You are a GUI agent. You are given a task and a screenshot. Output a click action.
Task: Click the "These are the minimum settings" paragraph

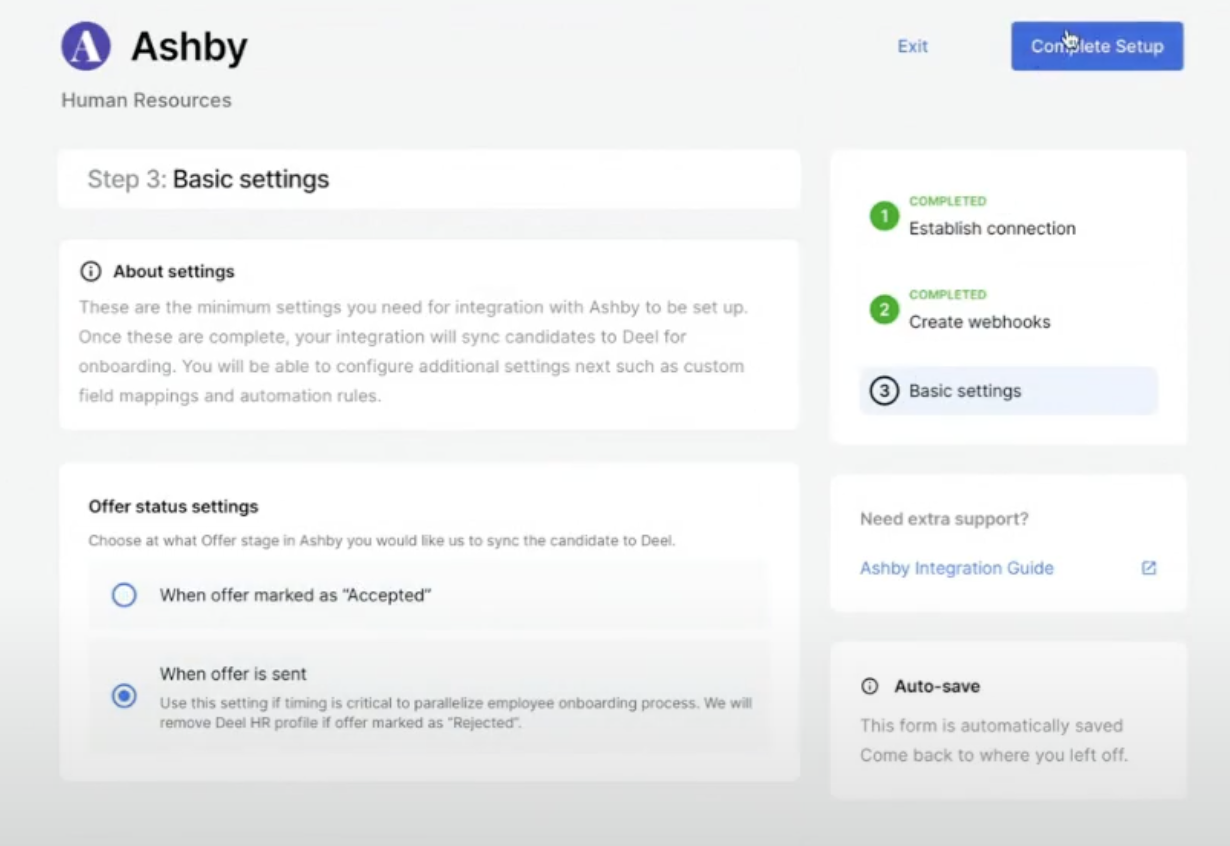pos(412,351)
